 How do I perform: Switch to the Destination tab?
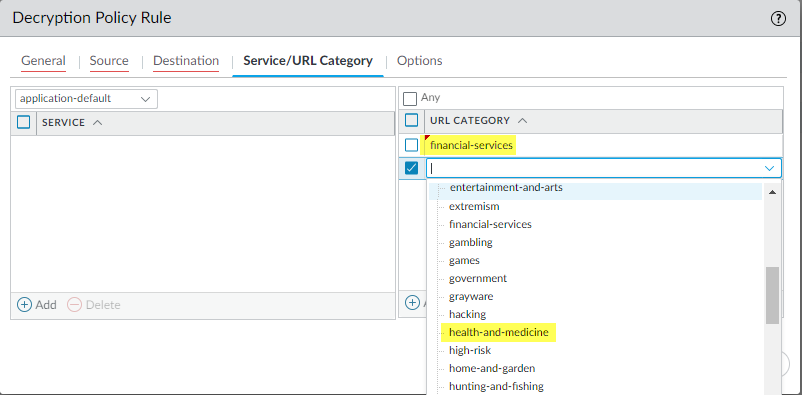(186, 61)
